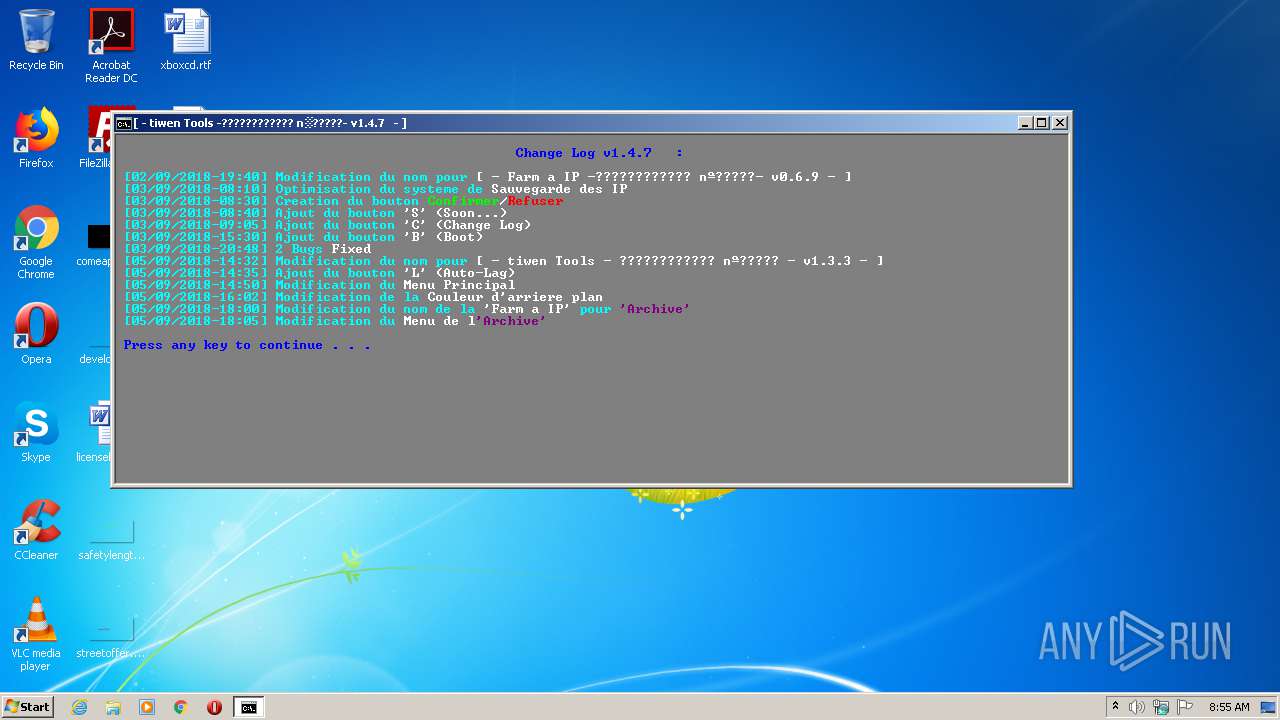Click the console window system menu icon
The width and height of the screenshot is (1280, 720).
pos(124,123)
